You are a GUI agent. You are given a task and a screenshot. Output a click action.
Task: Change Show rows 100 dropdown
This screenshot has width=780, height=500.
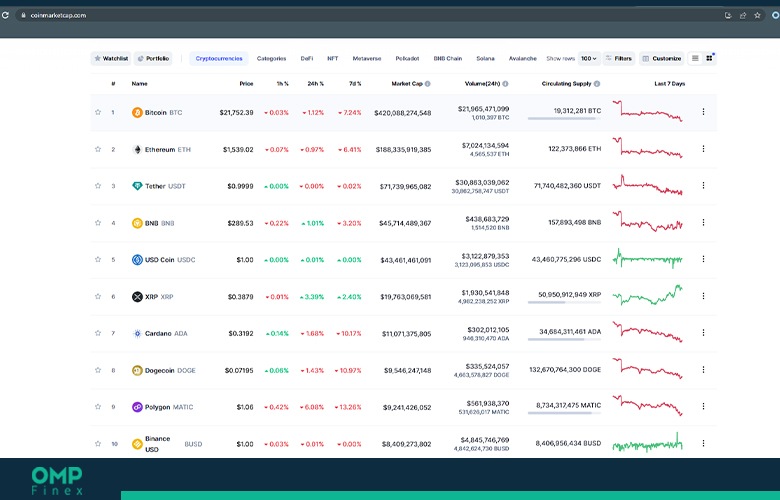[x=589, y=58]
